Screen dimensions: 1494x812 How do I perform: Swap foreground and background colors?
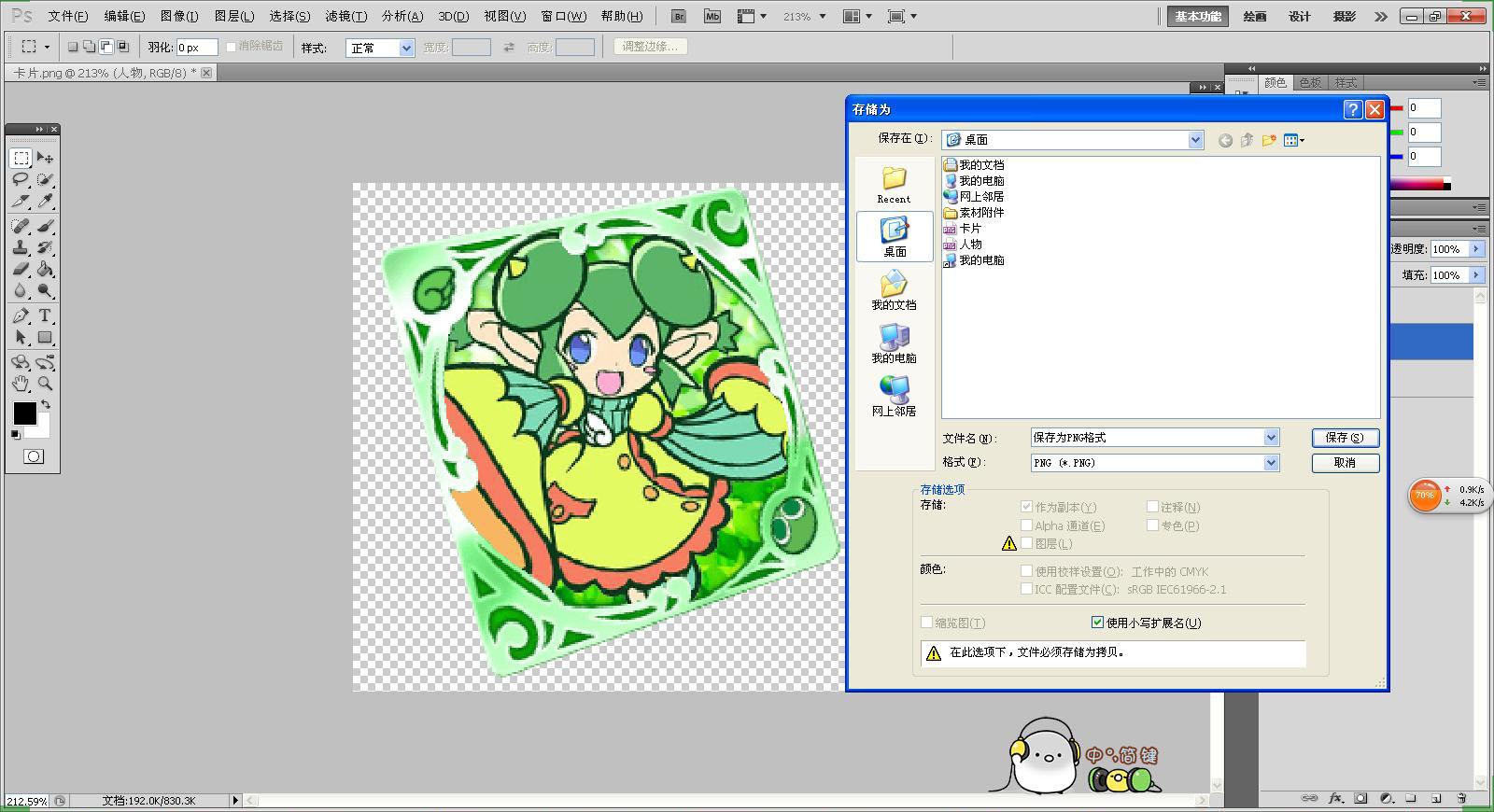click(x=45, y=405)
